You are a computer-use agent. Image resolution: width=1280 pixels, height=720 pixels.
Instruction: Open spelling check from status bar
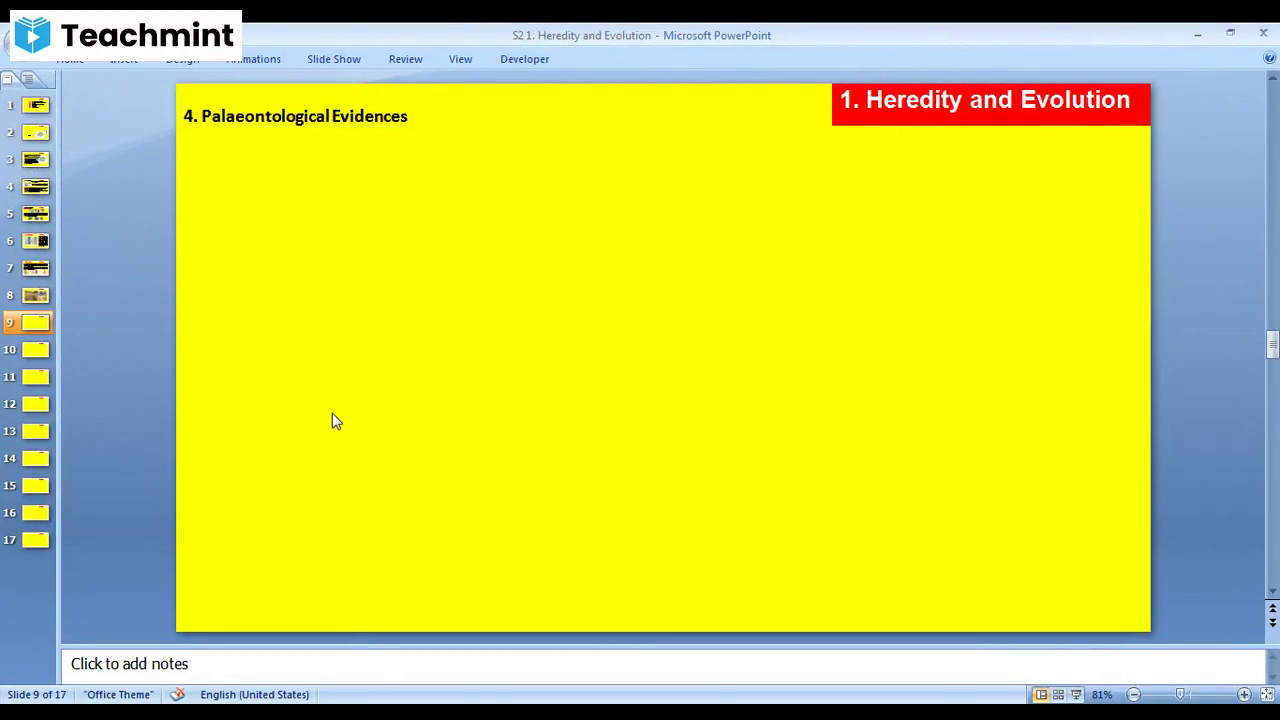point(177,694)
